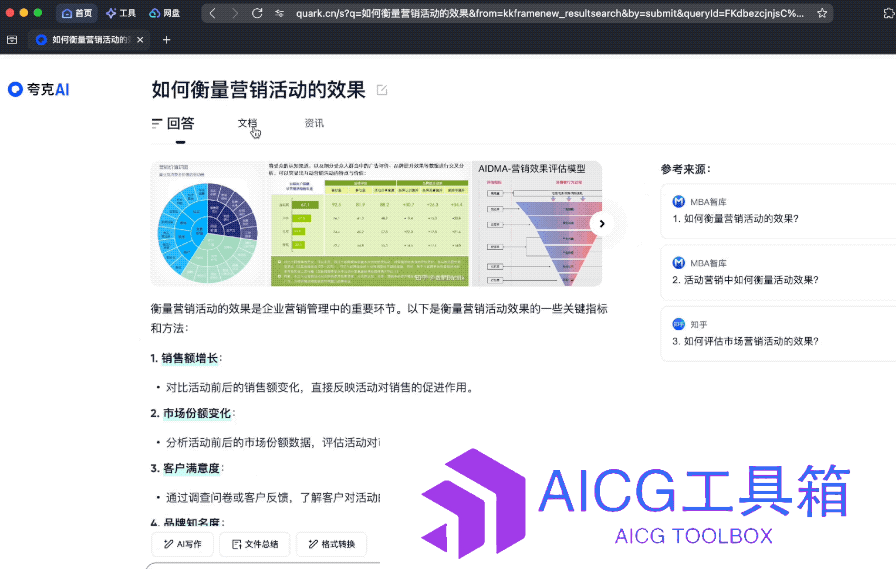
Task: Click the 格式转换 button
Action: 331,544
